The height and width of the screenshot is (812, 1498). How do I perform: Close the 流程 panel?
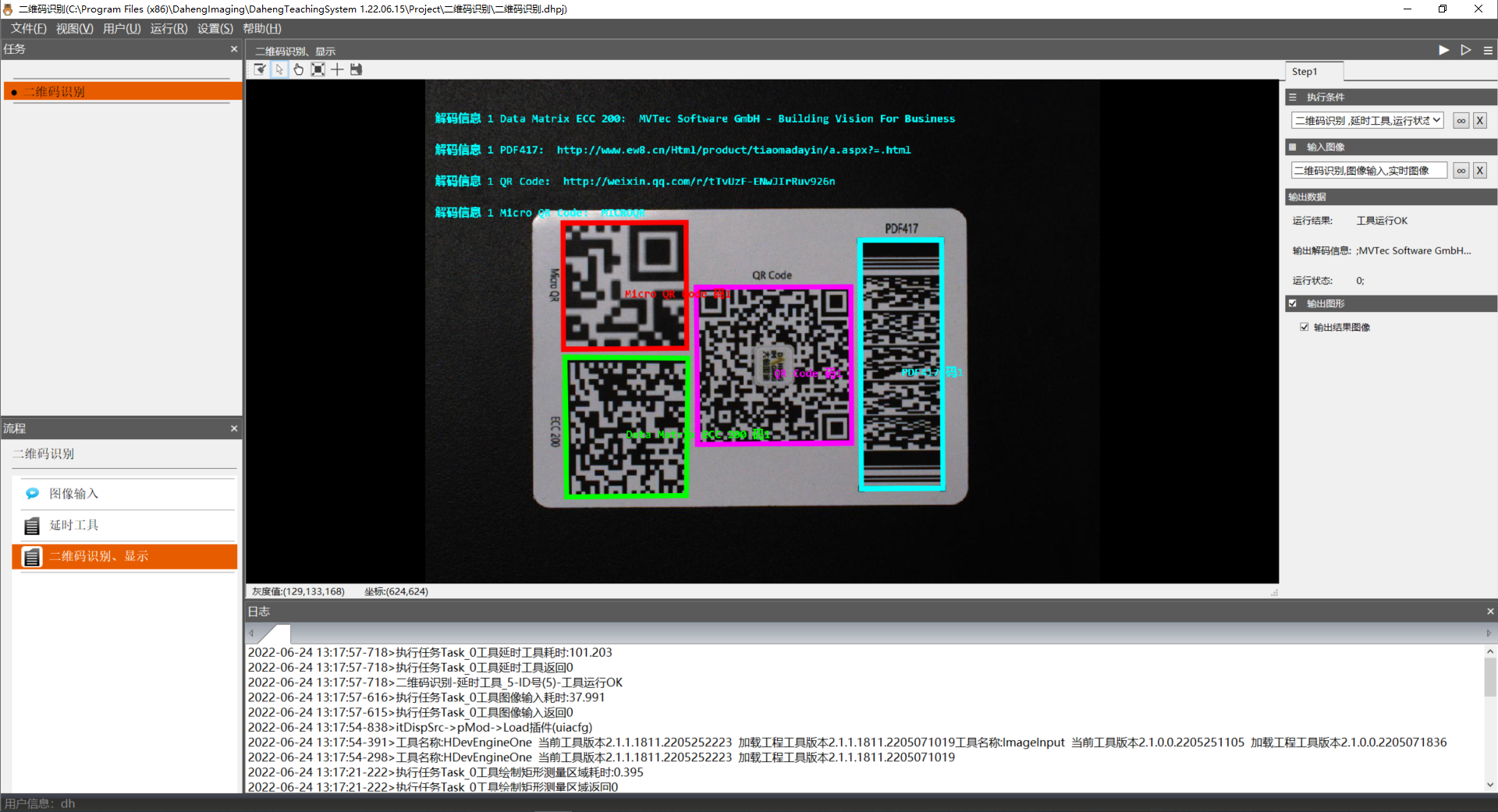[x=234, y=428]
